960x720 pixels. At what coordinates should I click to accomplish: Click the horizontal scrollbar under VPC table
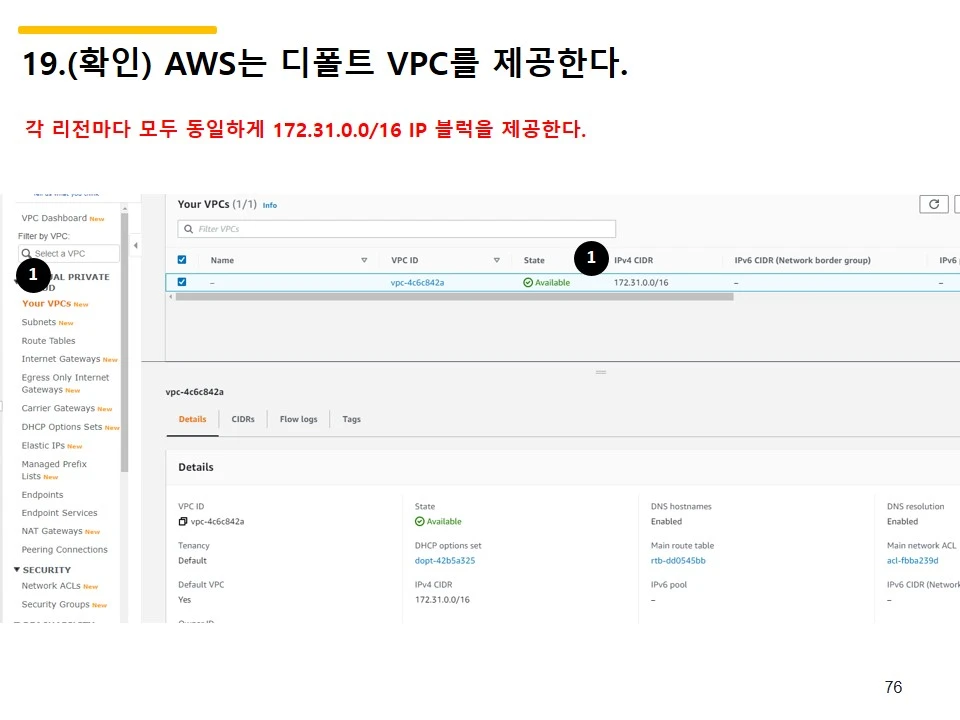(454, 297)
